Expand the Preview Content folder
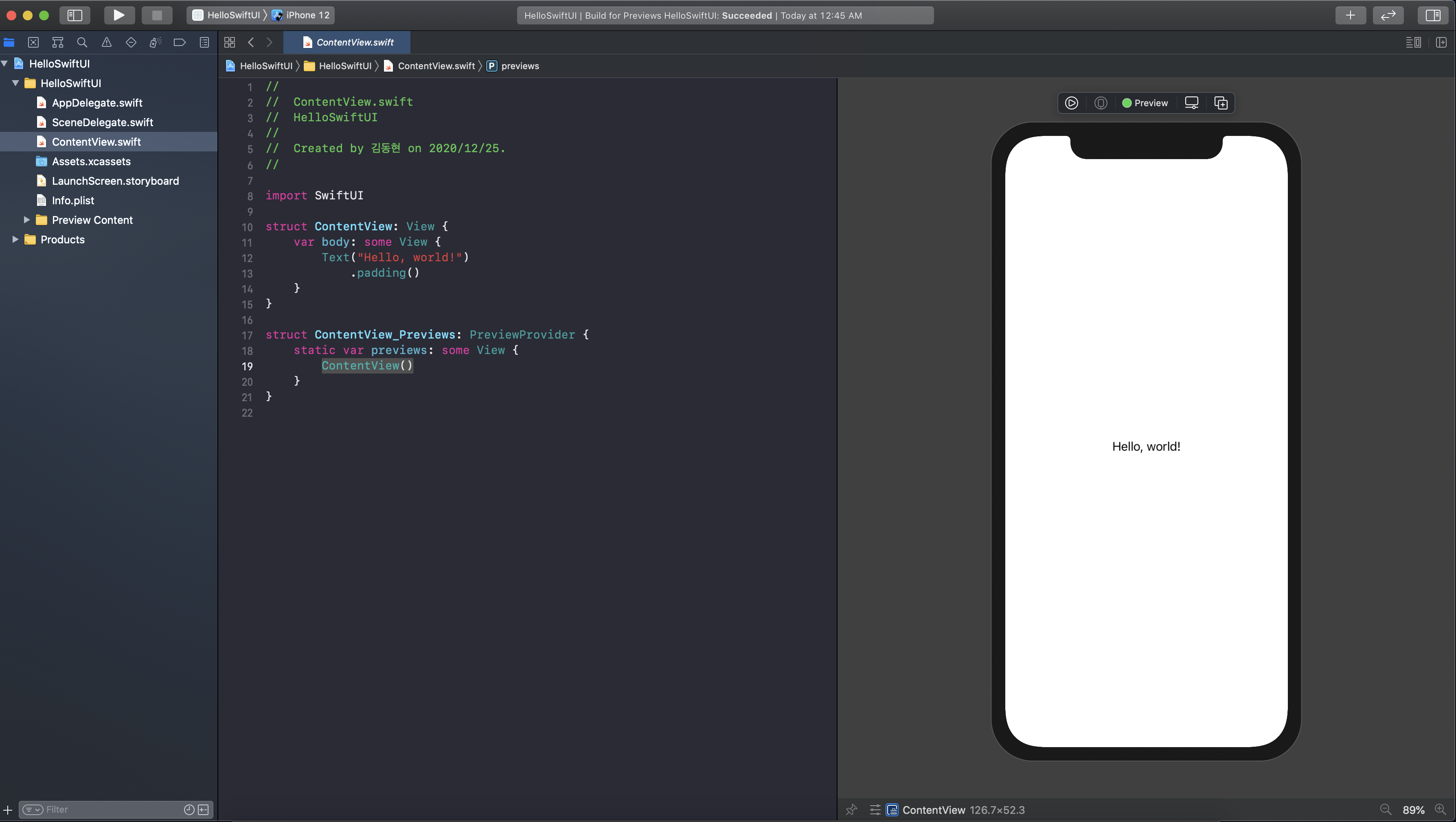Screen dimensions: 1456x822 26,220
